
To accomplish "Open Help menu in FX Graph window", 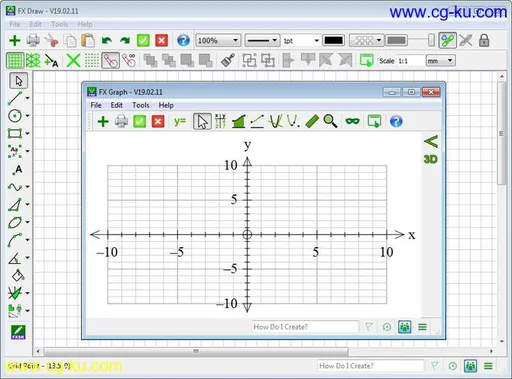I will (x=166, y=105).
